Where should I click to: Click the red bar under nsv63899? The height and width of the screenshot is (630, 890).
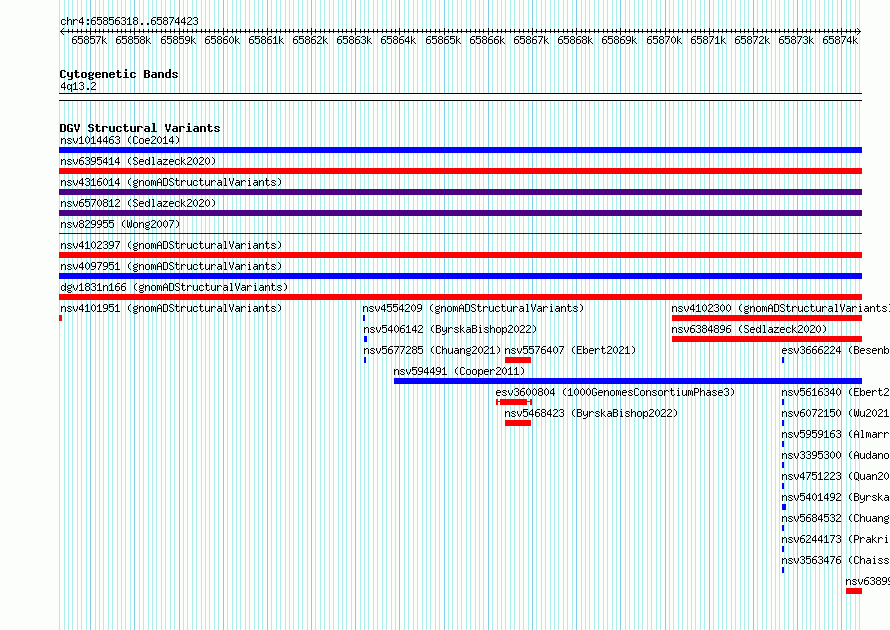click(854, 591)
